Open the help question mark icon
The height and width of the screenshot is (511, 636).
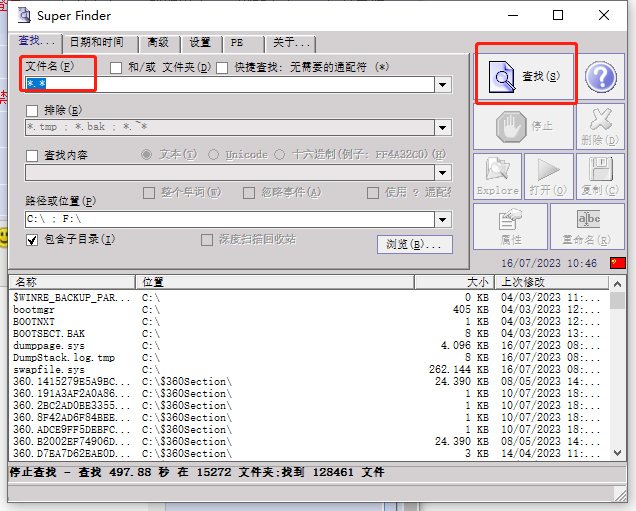(601, 77)
